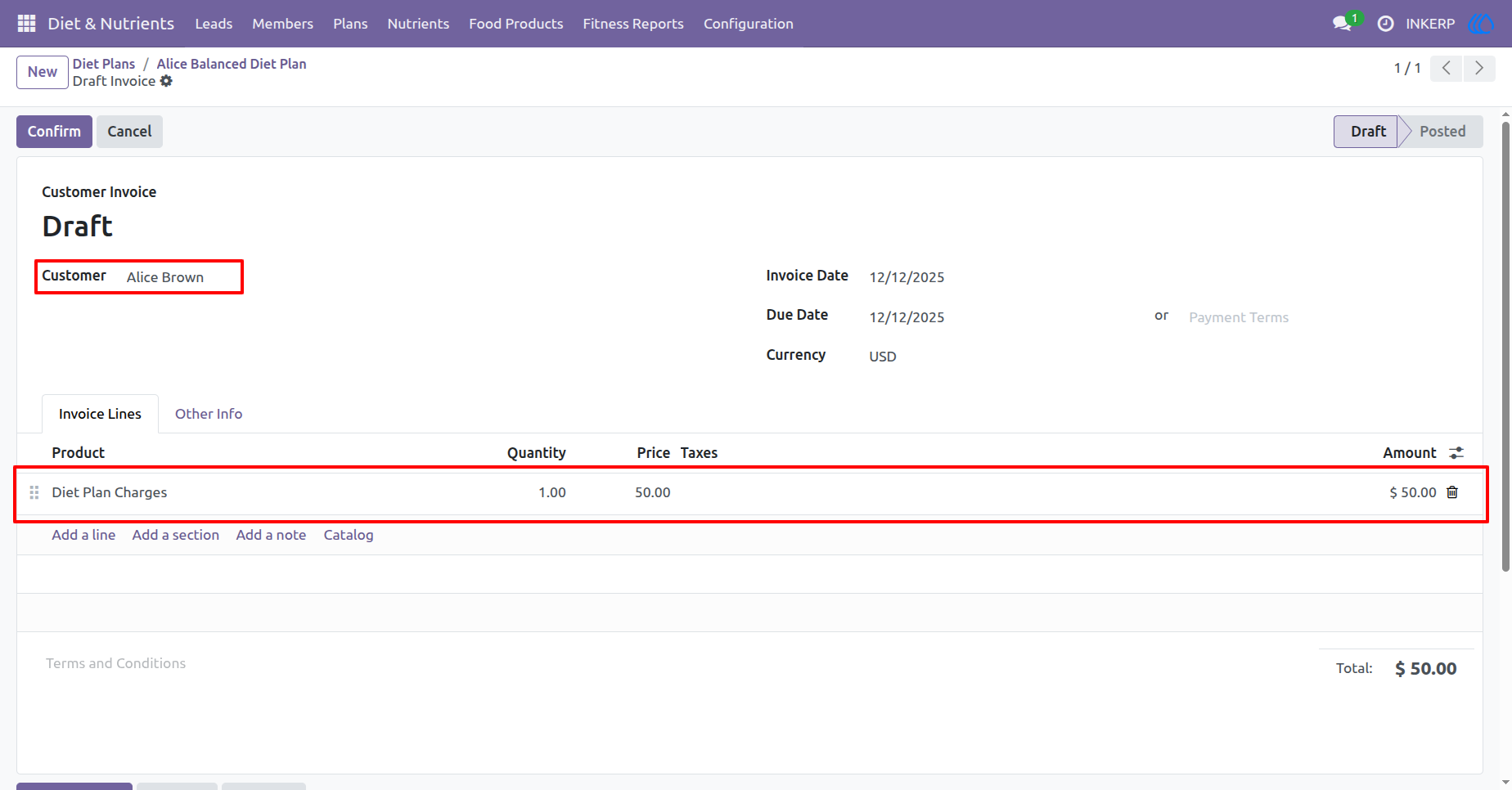Go to the previous record arrow

[1447, 68]
